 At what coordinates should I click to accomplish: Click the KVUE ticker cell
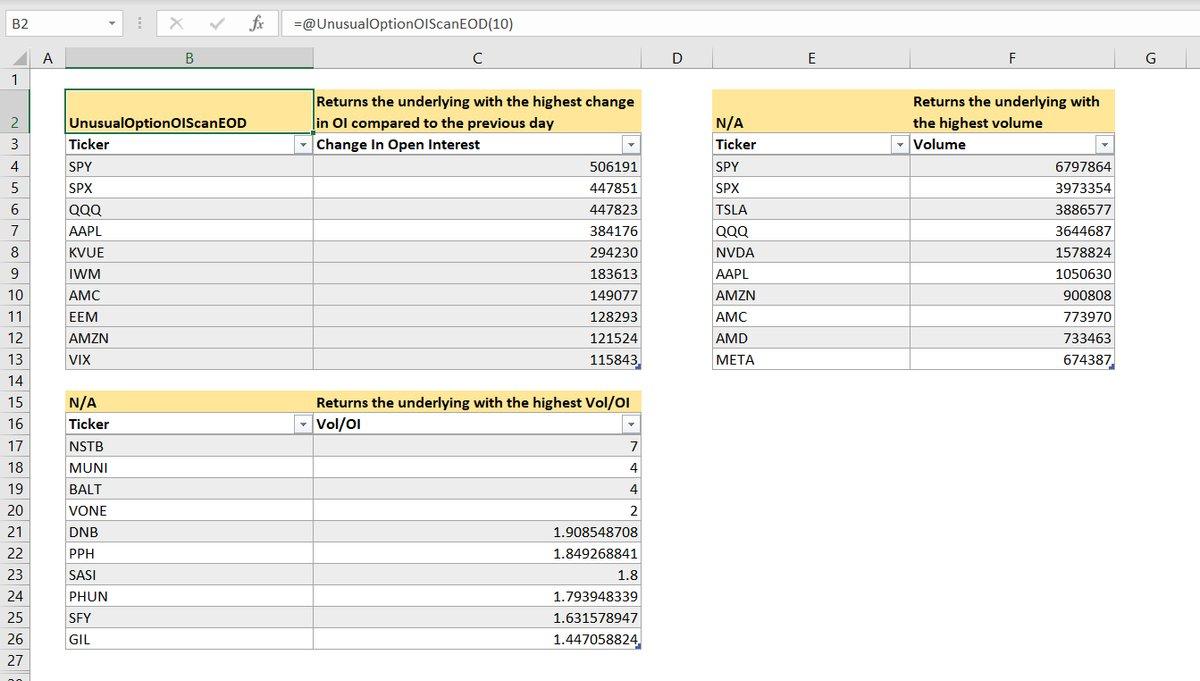pyautogui.click(x=189, y=253)
